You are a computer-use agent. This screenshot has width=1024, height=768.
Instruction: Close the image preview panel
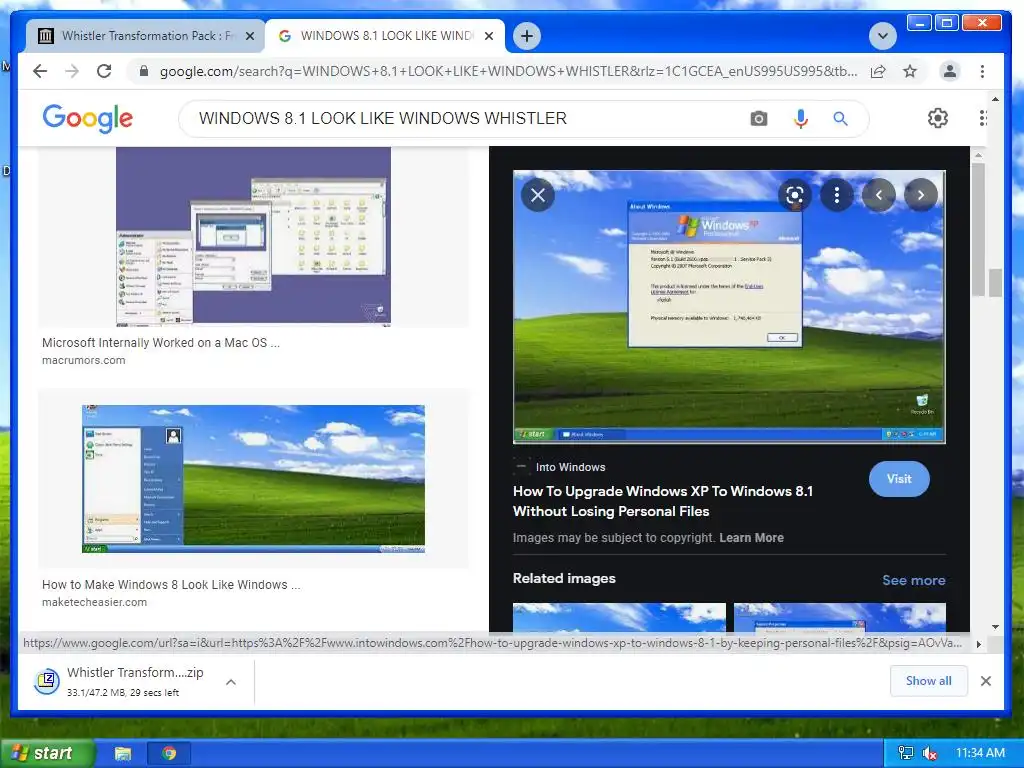click(x=538, y=195)
